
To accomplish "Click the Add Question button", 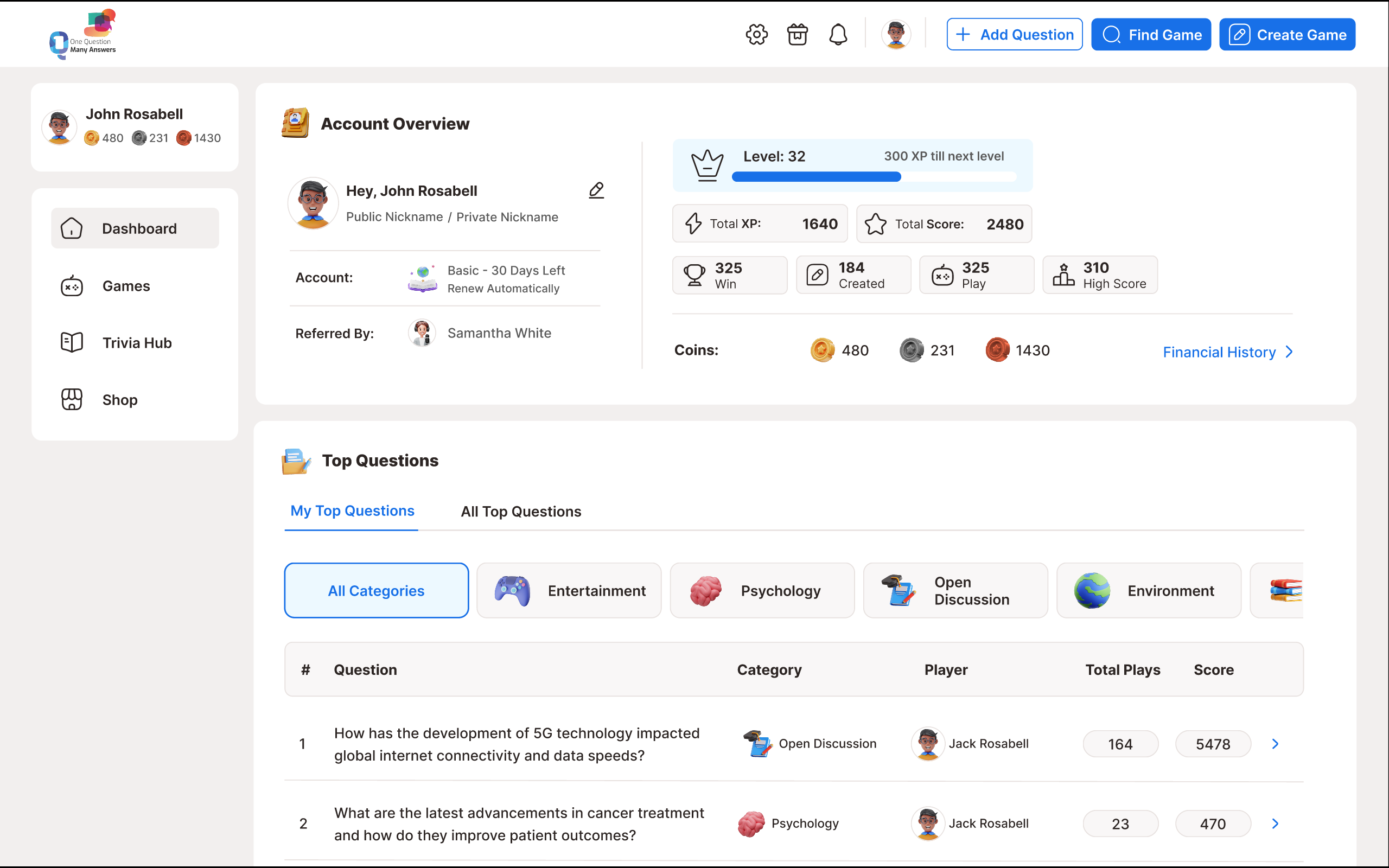I will (x=1014, y=34).
